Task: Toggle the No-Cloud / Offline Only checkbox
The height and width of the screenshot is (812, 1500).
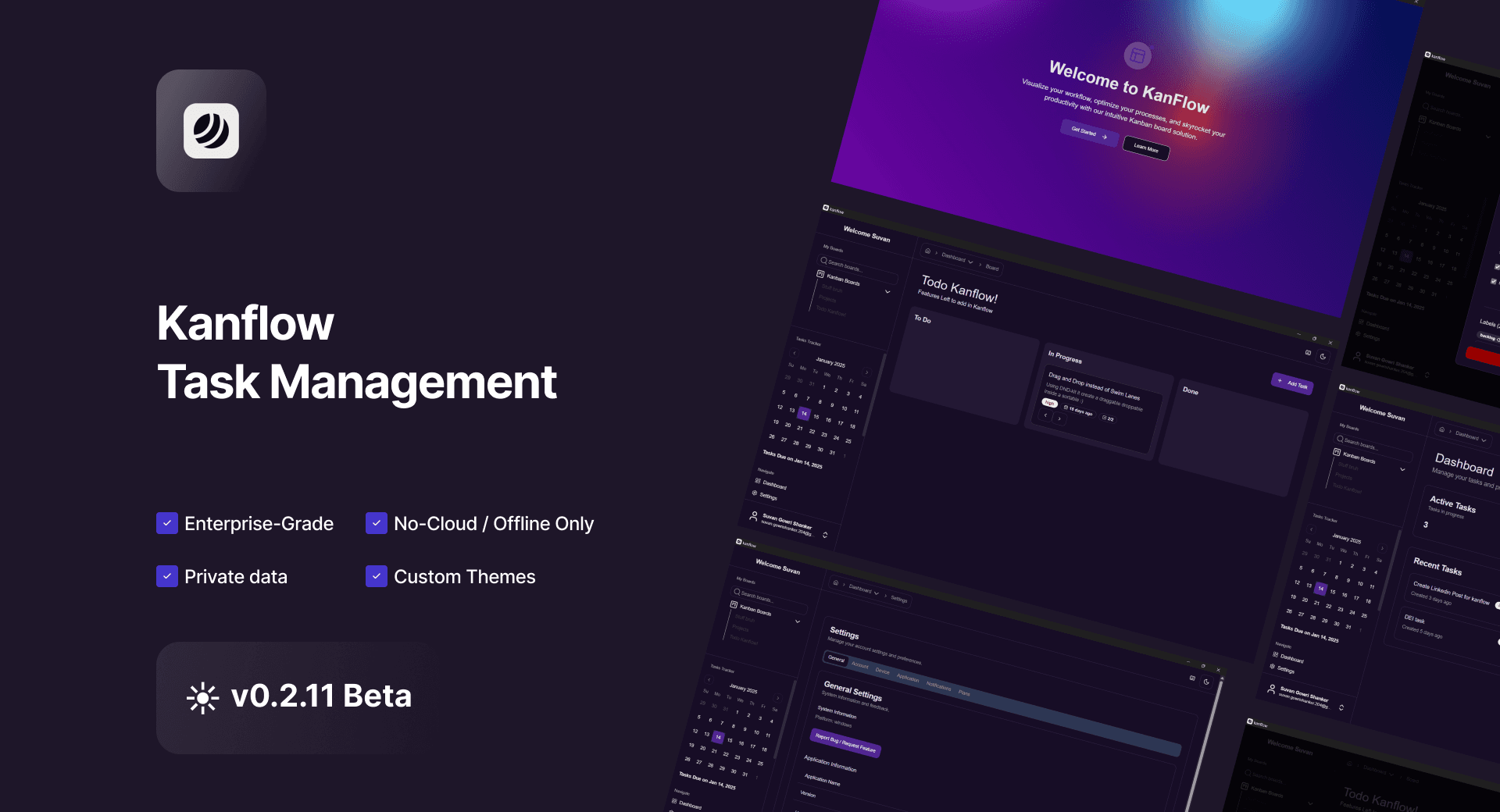Action: coord(377,523)
